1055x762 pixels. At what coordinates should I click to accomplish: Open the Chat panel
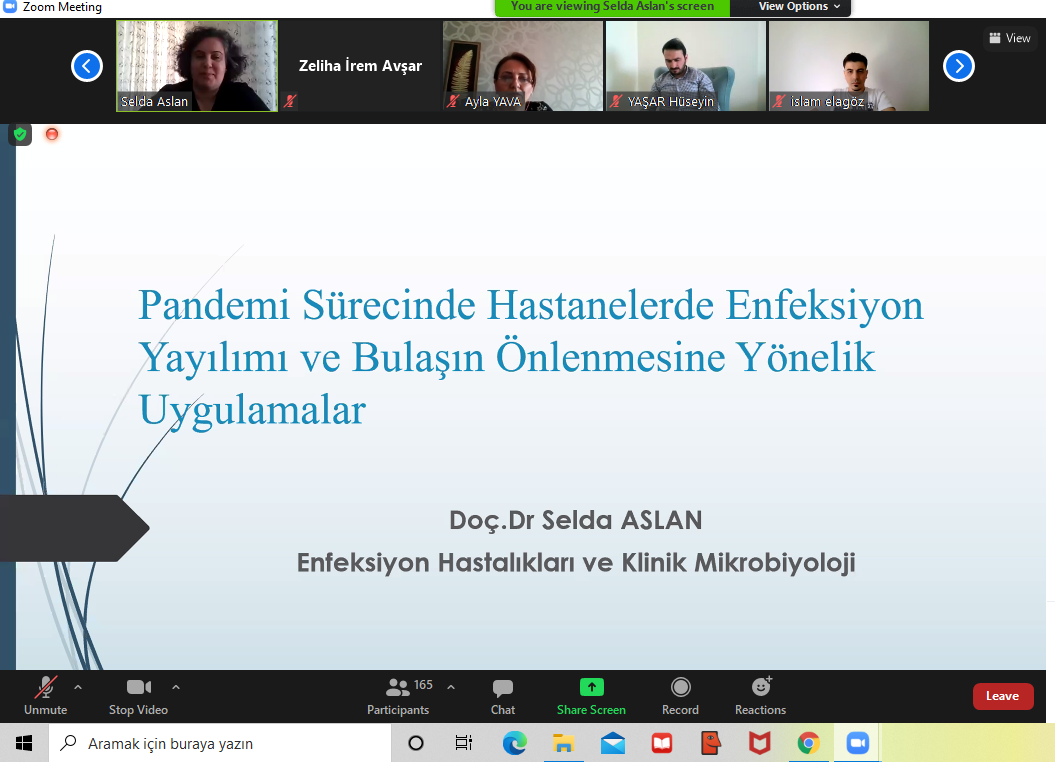pyautogui.click(x=503, y=695)
